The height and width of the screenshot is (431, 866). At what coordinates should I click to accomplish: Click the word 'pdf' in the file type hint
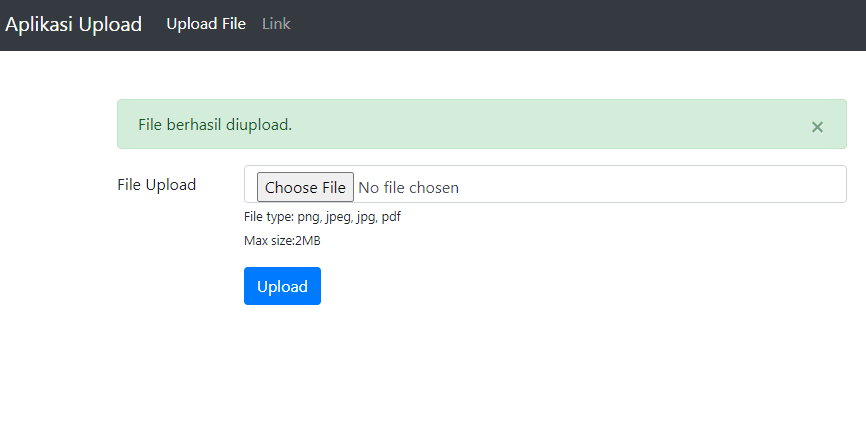(391, 217)
